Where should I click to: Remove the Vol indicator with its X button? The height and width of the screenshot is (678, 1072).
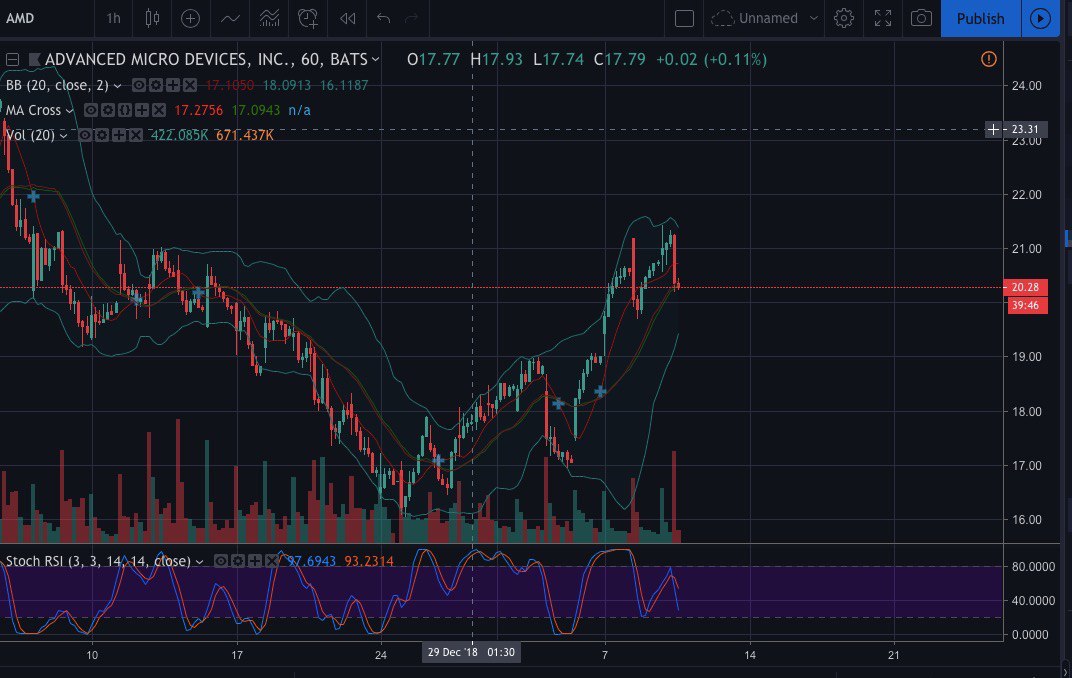point(135,135)
